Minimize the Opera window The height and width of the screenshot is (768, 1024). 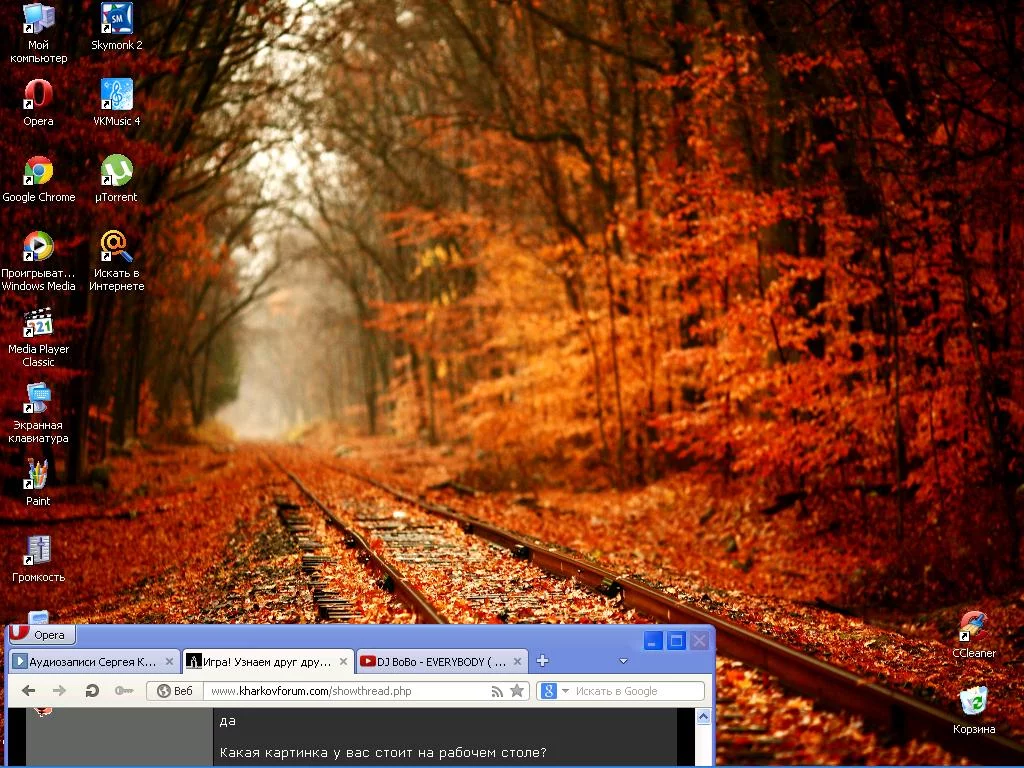click(653, 641)
